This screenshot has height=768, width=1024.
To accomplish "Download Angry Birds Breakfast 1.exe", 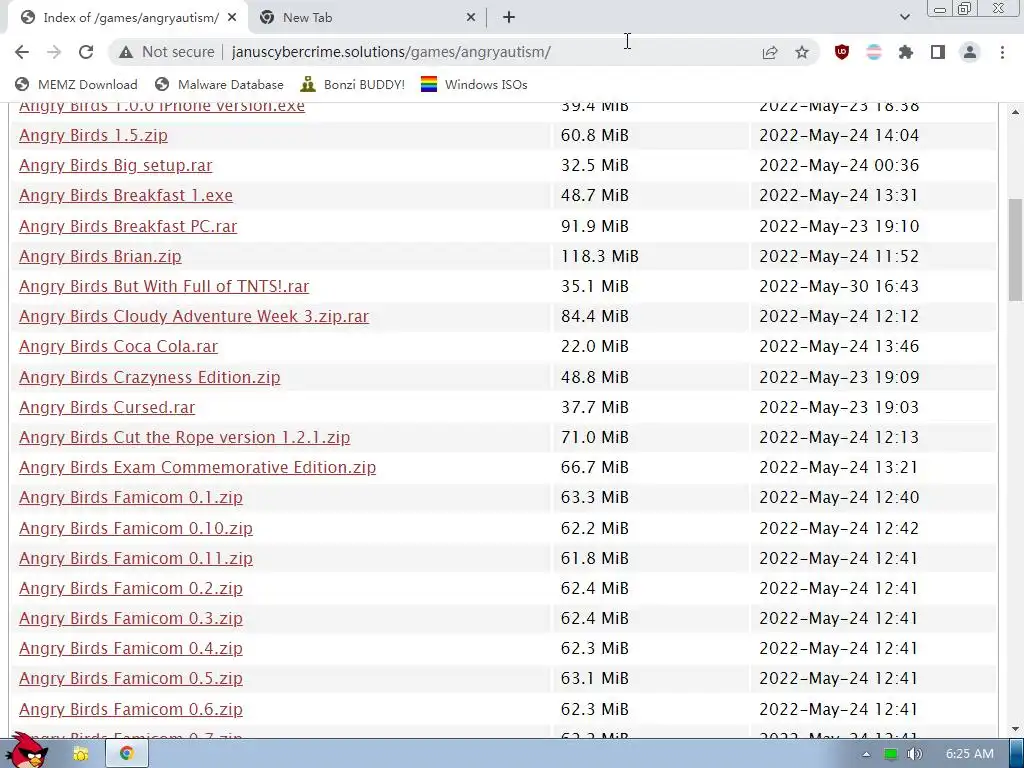I will pyautogui.click(x=126, y=195).
